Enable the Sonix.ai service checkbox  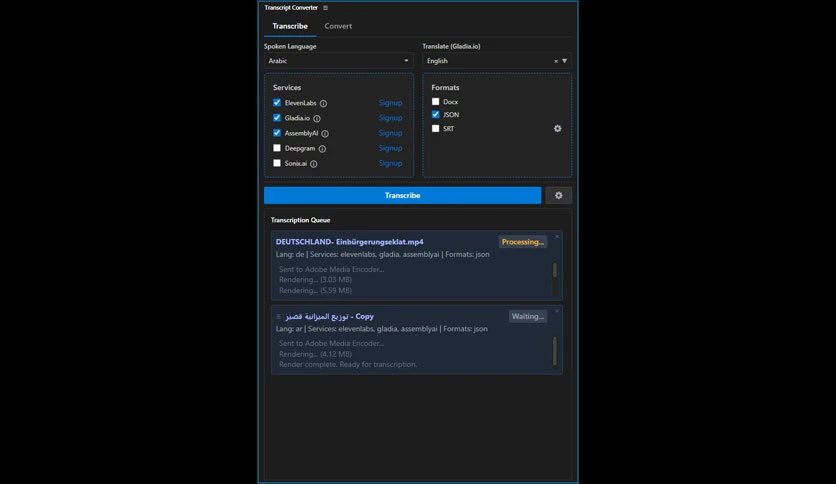pyautogui.click(x=277, y=163)
